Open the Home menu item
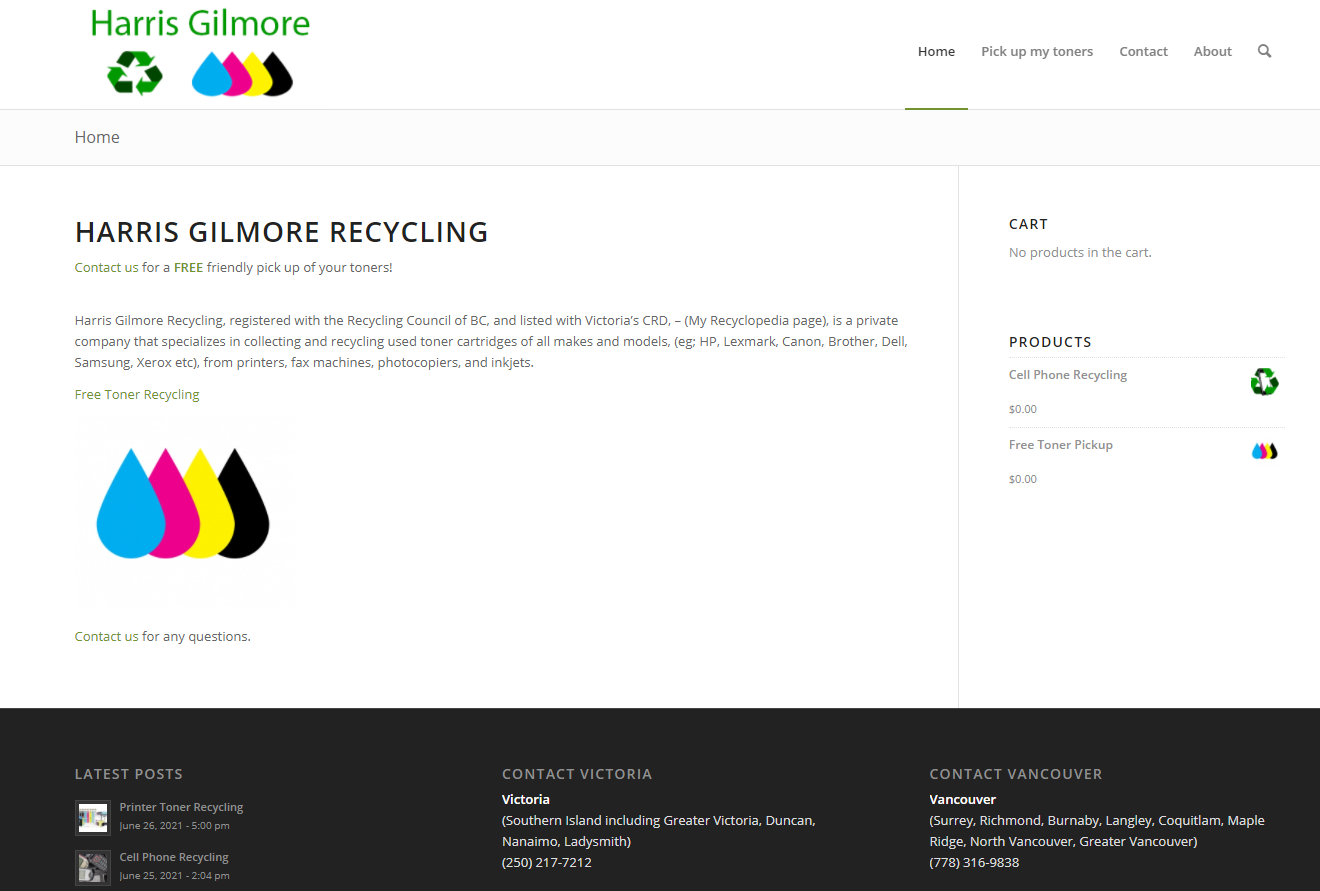This screenshot has width=1320, height=891. coord(936,51)
